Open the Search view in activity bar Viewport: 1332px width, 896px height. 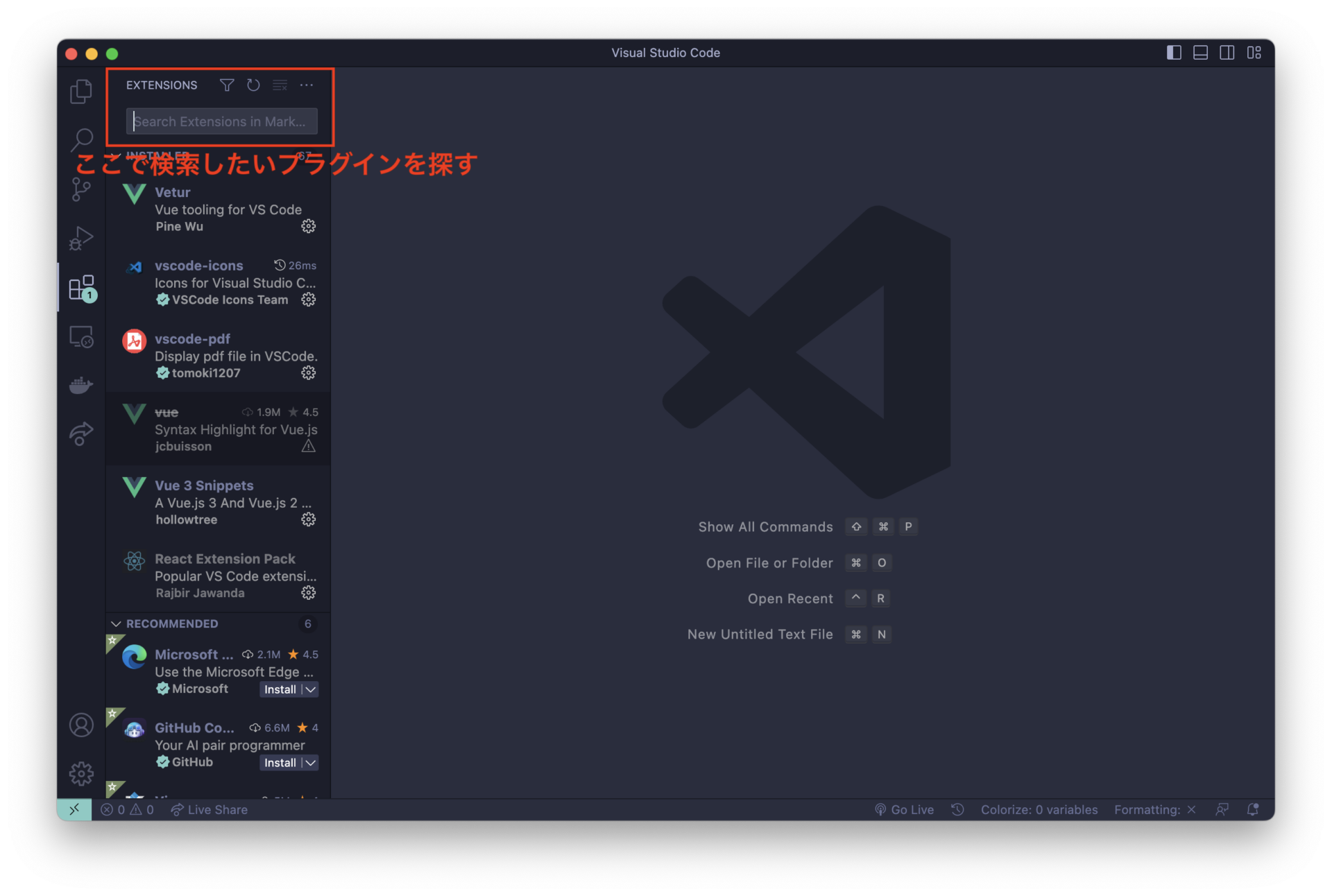(x=81, y=139)
